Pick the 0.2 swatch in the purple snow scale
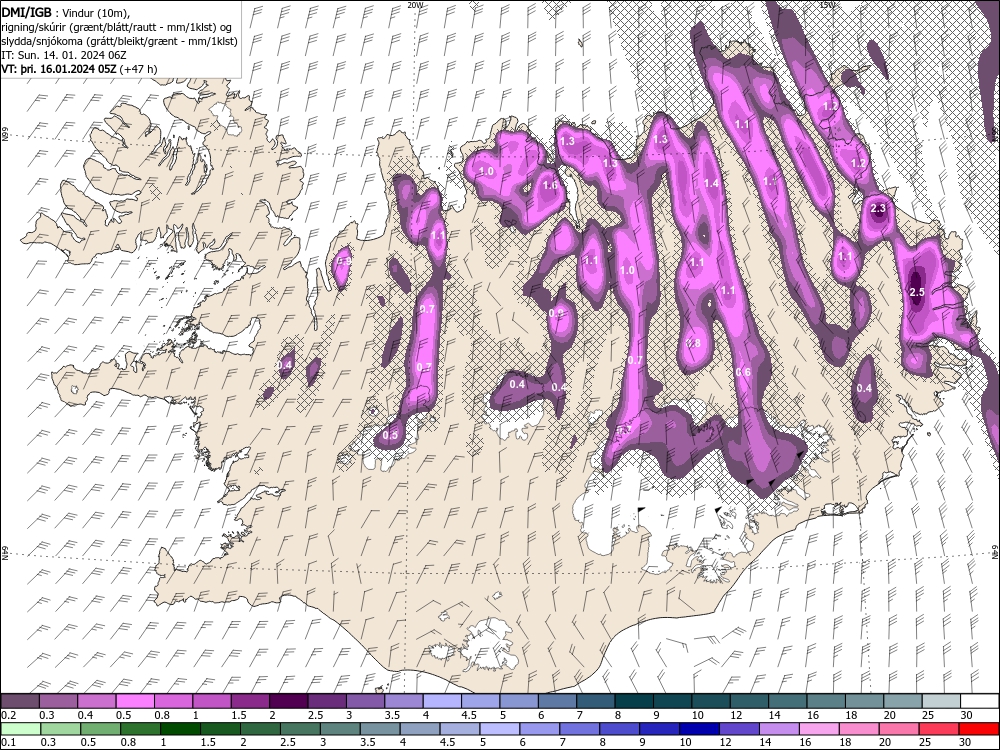 click(19, 702)
